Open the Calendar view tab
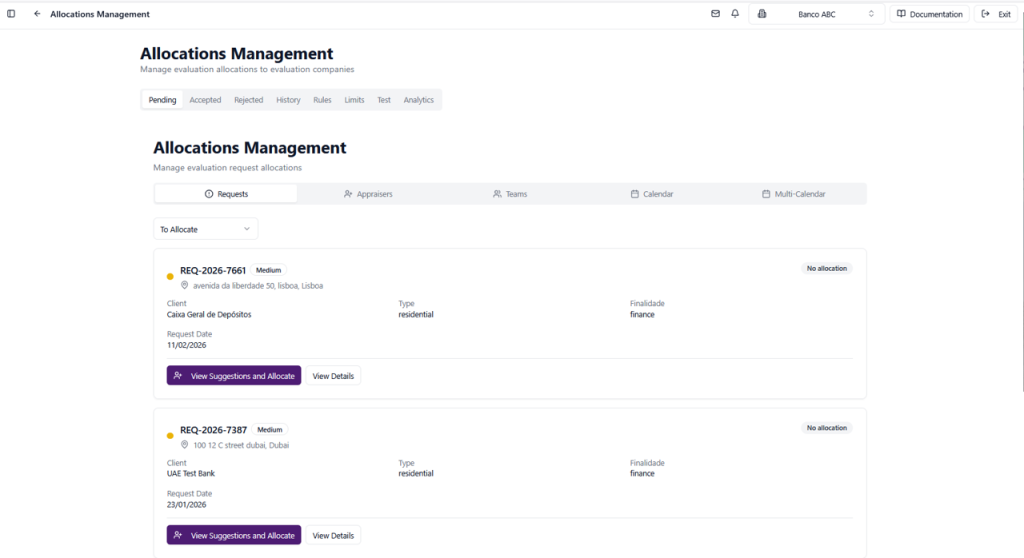 [x=652, y=194]
